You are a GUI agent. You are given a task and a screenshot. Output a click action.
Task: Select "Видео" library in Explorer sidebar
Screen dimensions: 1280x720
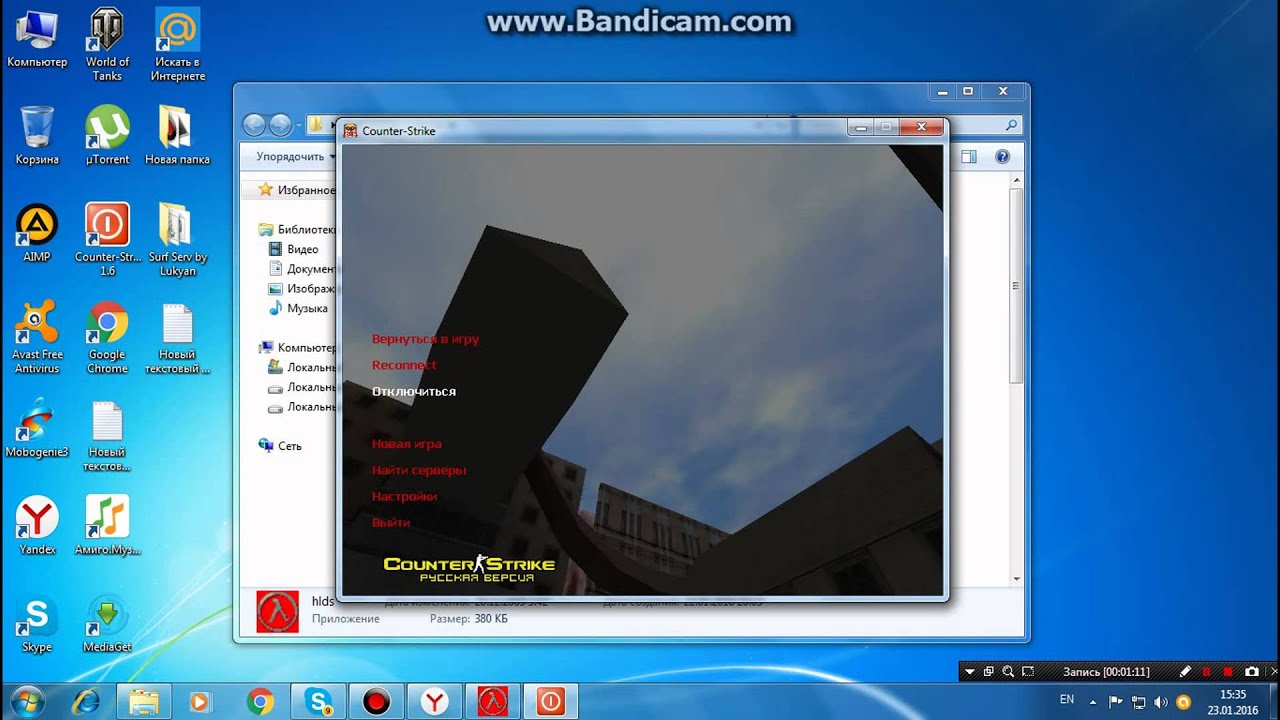[x=294, y=249]
